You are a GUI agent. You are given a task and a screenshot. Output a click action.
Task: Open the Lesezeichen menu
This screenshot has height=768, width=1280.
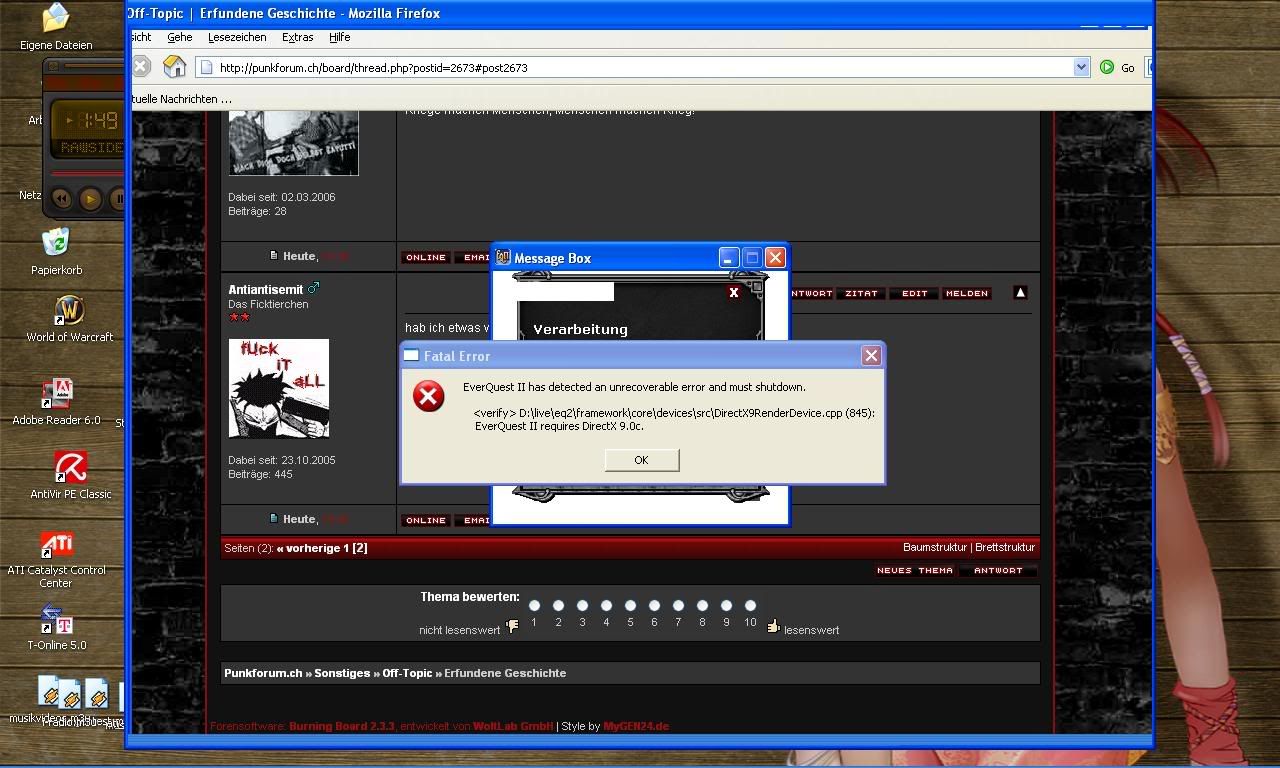237,37
